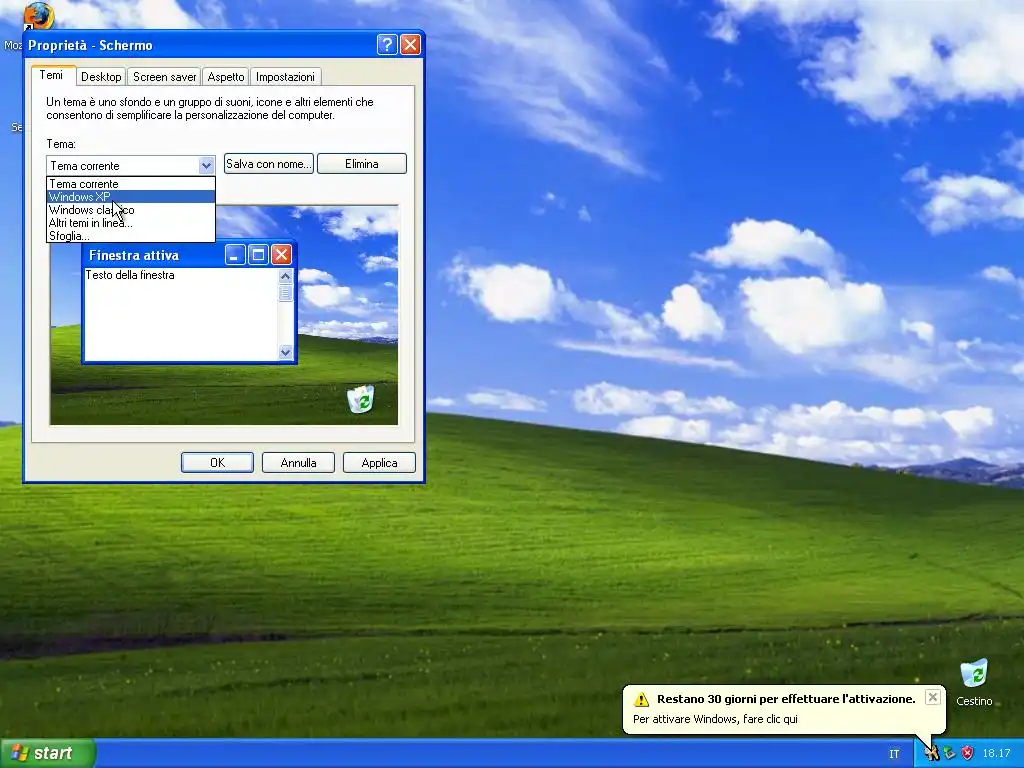Select 'Tema corrente' from the list
1024x768 pixels.
(x=131, y=184)
